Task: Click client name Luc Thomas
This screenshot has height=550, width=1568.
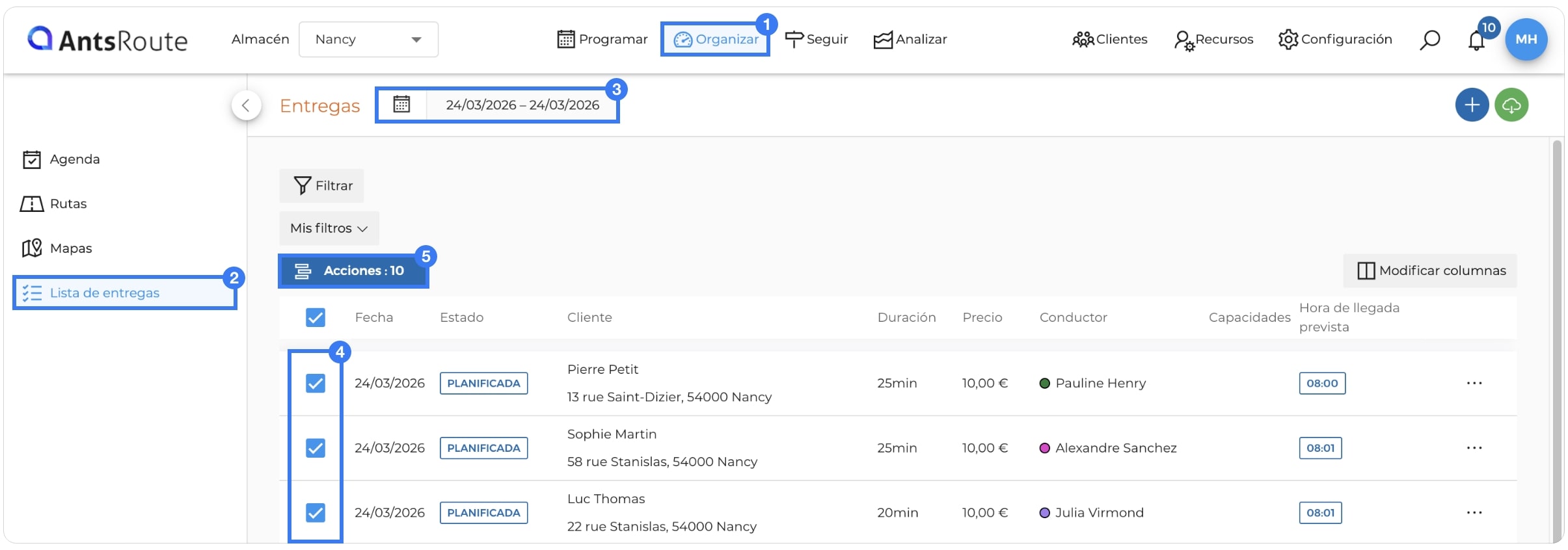Action: [x=606, y=499]
